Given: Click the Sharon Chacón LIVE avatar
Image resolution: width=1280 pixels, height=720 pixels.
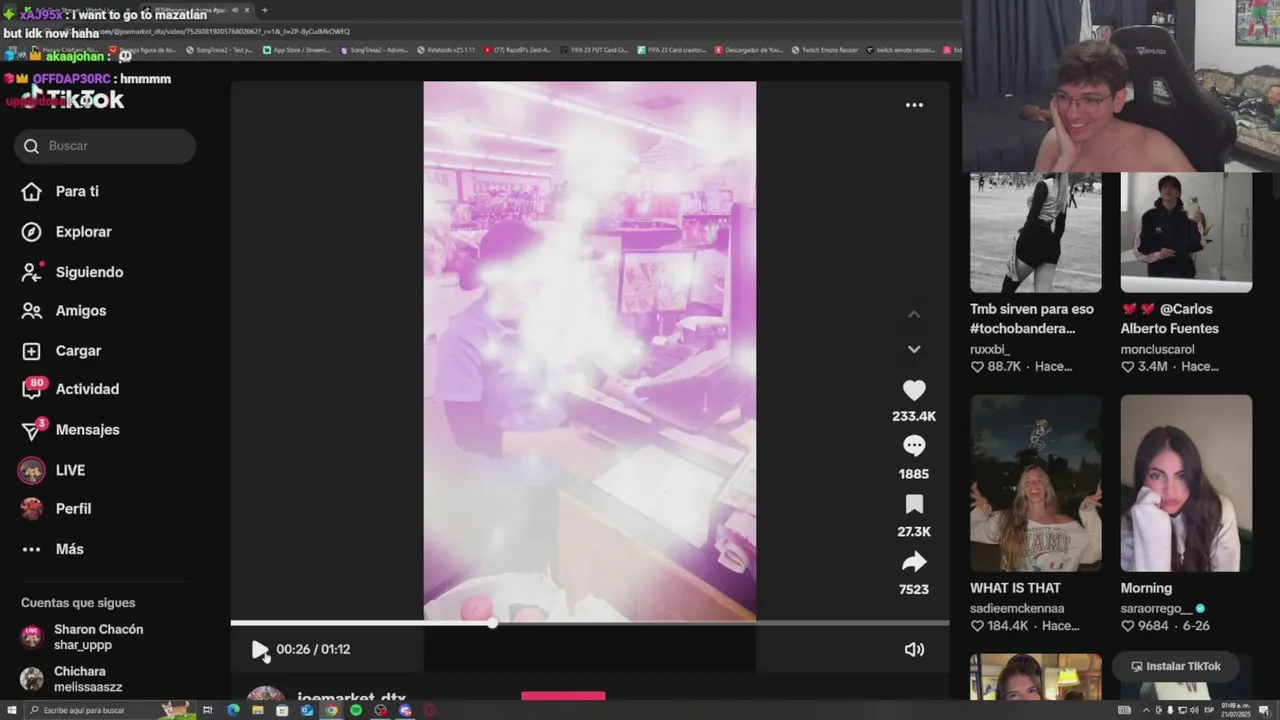Looking at the screenshot, I should (32, 637).
